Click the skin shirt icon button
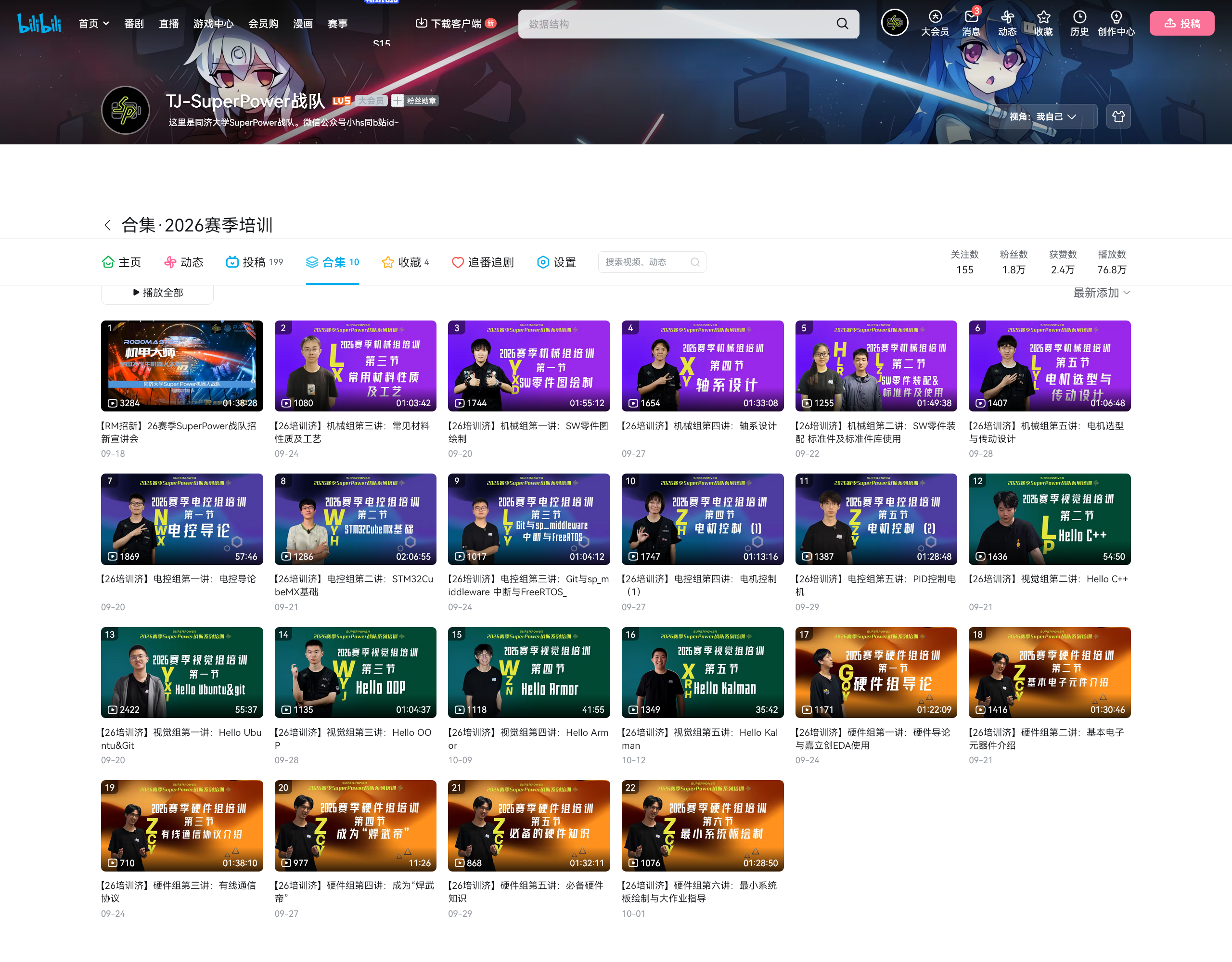The height and width of the screenshot is (962, 1232). (x=1118, y=117)
